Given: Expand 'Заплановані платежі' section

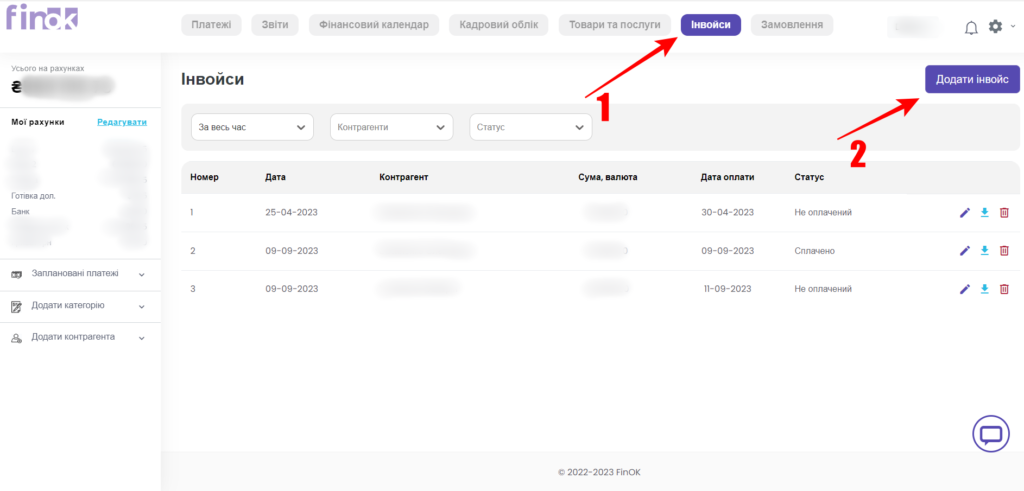Looking at the screenshot, I should click(x=78, y=273).
